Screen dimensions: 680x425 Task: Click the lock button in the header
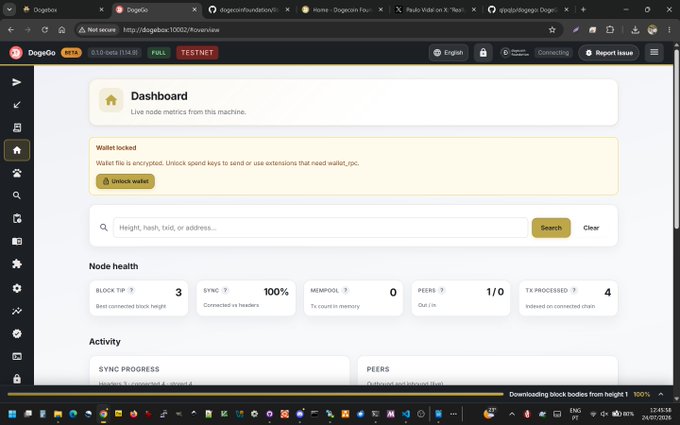483,52
